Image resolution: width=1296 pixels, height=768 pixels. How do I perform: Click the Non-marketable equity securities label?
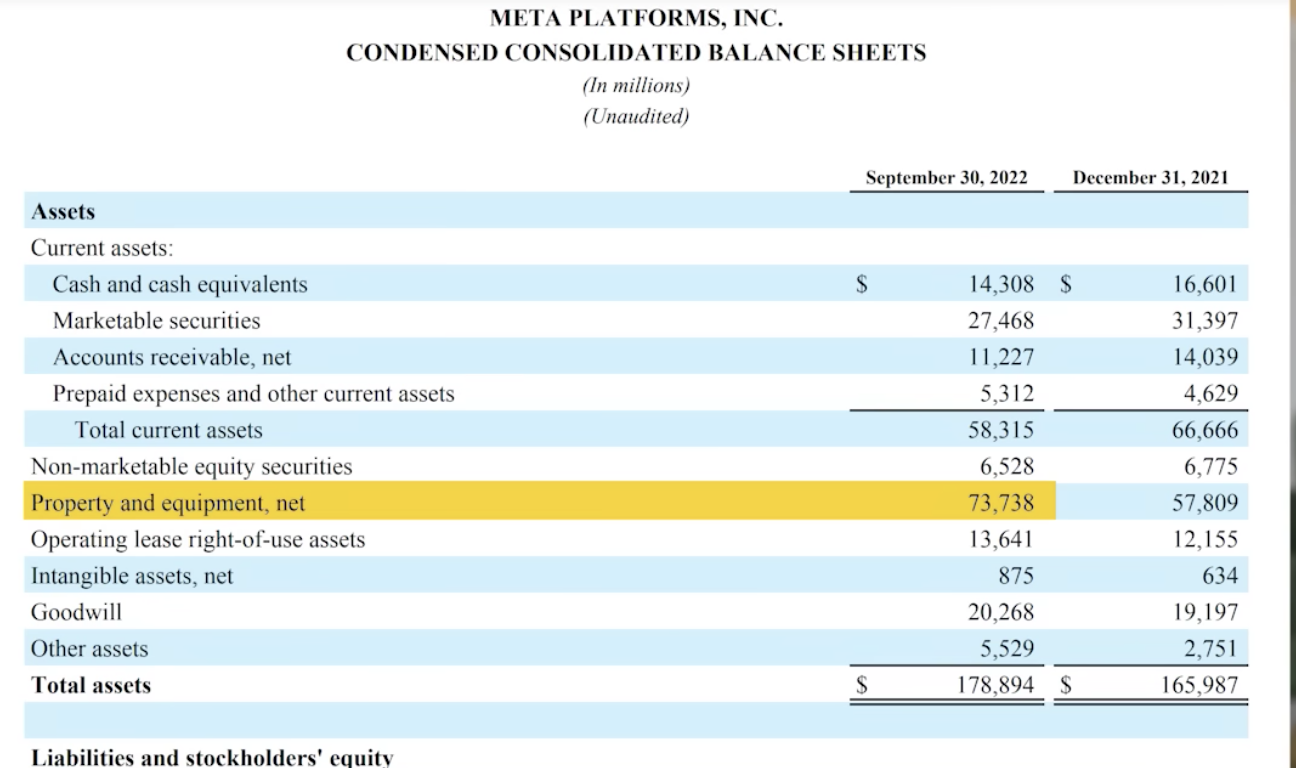(x=192, y=466)
